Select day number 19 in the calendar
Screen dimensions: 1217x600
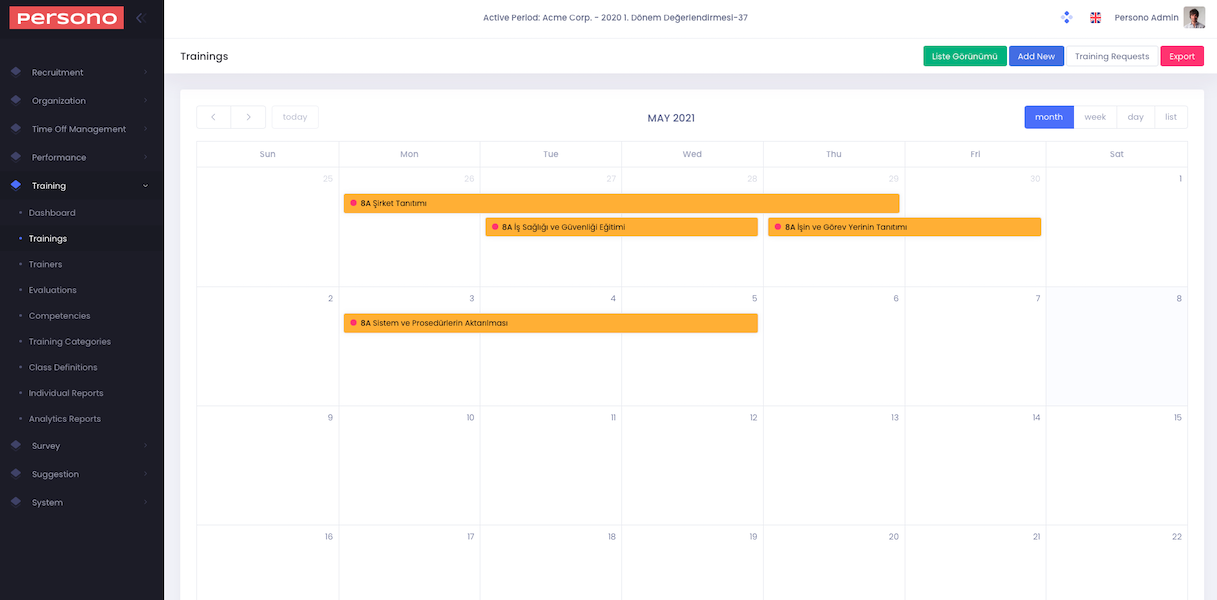pyautogui.click(x=753, y=537)
